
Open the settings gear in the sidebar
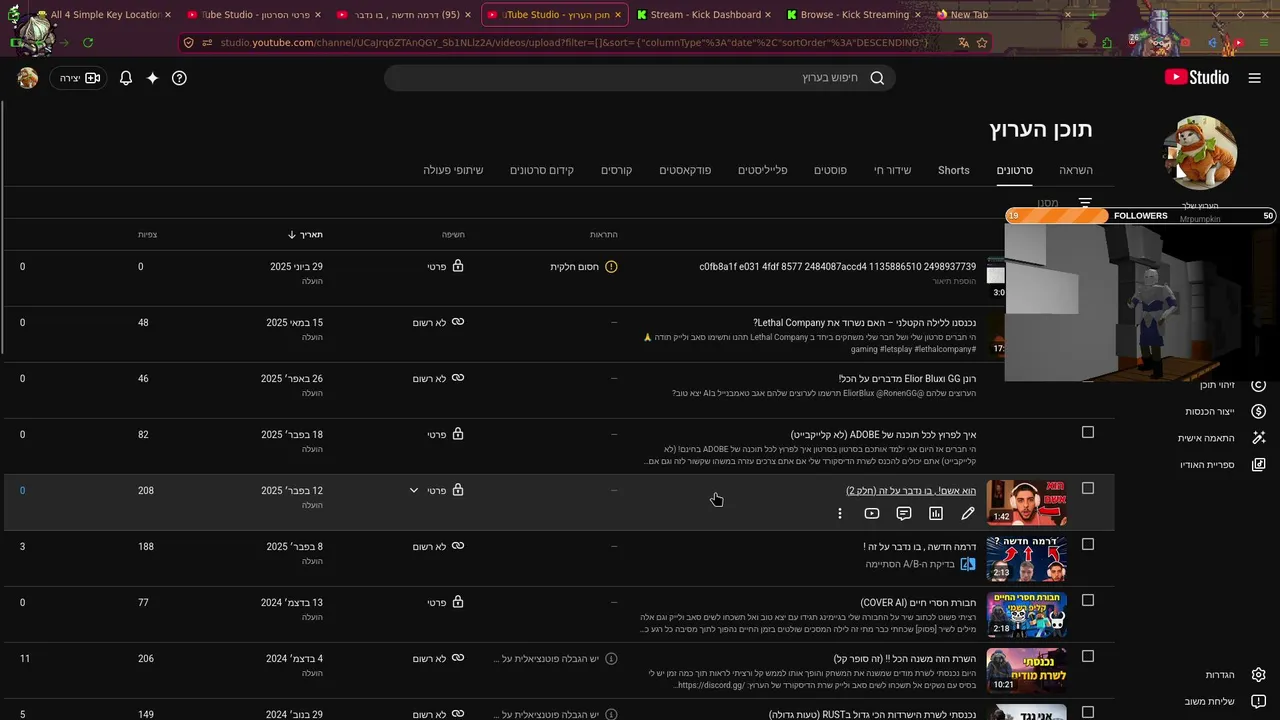tap(1259, 675)
